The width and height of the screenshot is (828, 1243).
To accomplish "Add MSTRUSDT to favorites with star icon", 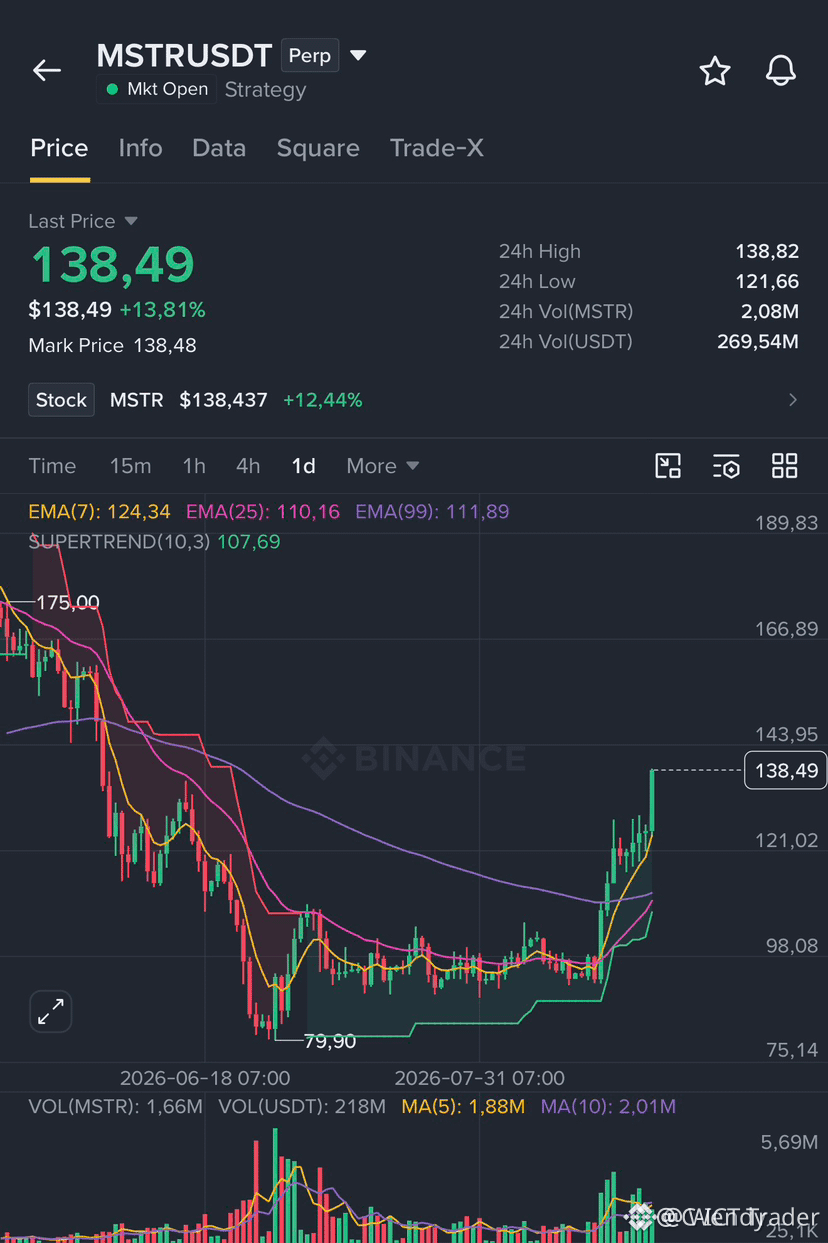I will (x=714, y=71).
